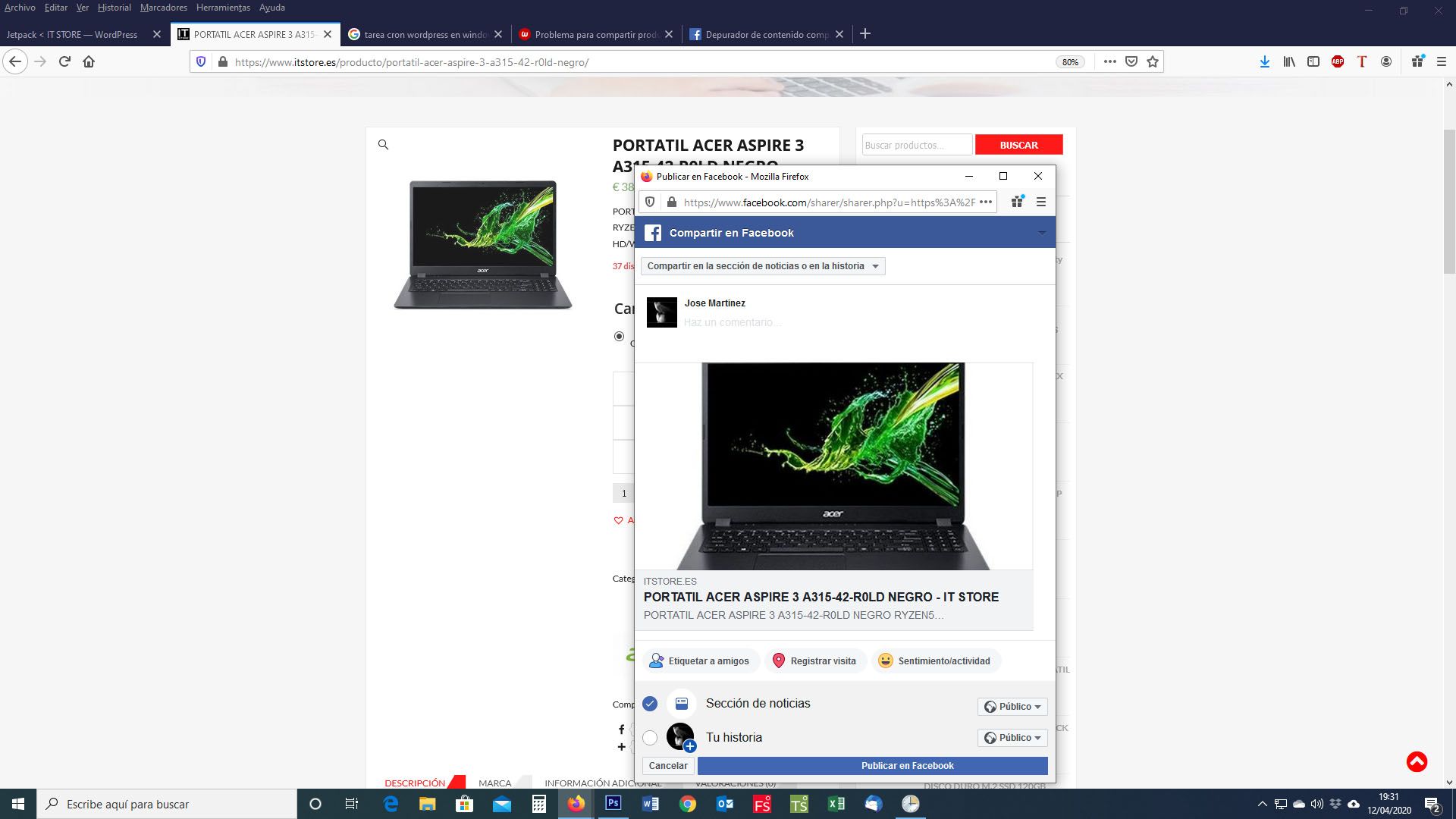Save page to Pocket
Viewport: 1456px width, 819px height.
[1131, 62]
